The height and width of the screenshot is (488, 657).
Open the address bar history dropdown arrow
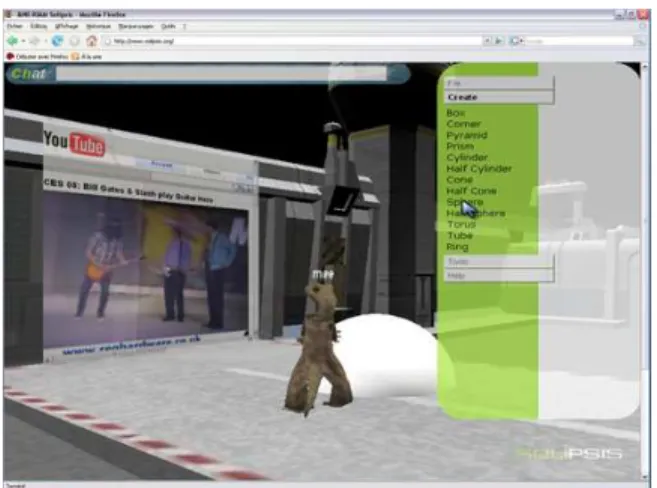488,41
